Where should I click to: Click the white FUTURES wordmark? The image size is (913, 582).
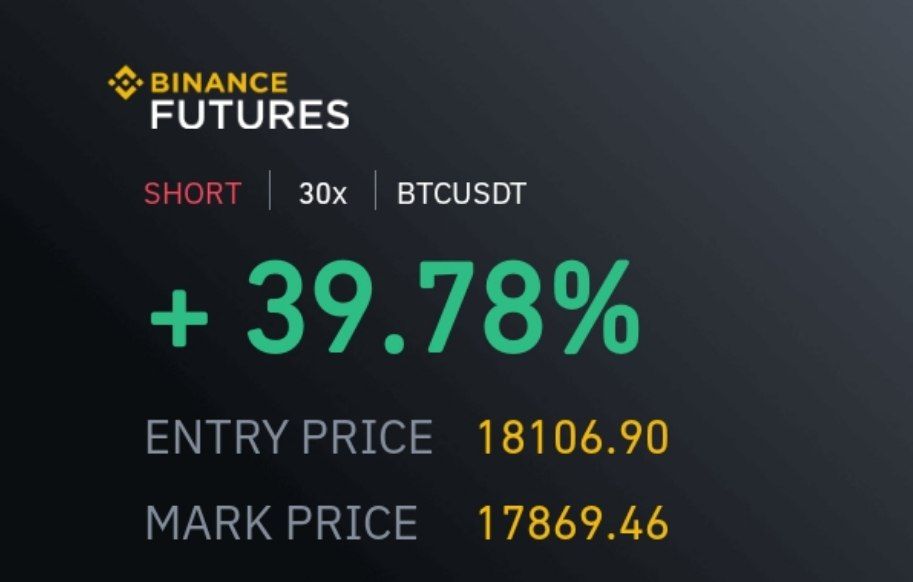pyautogui.click(x=250, y=115)
